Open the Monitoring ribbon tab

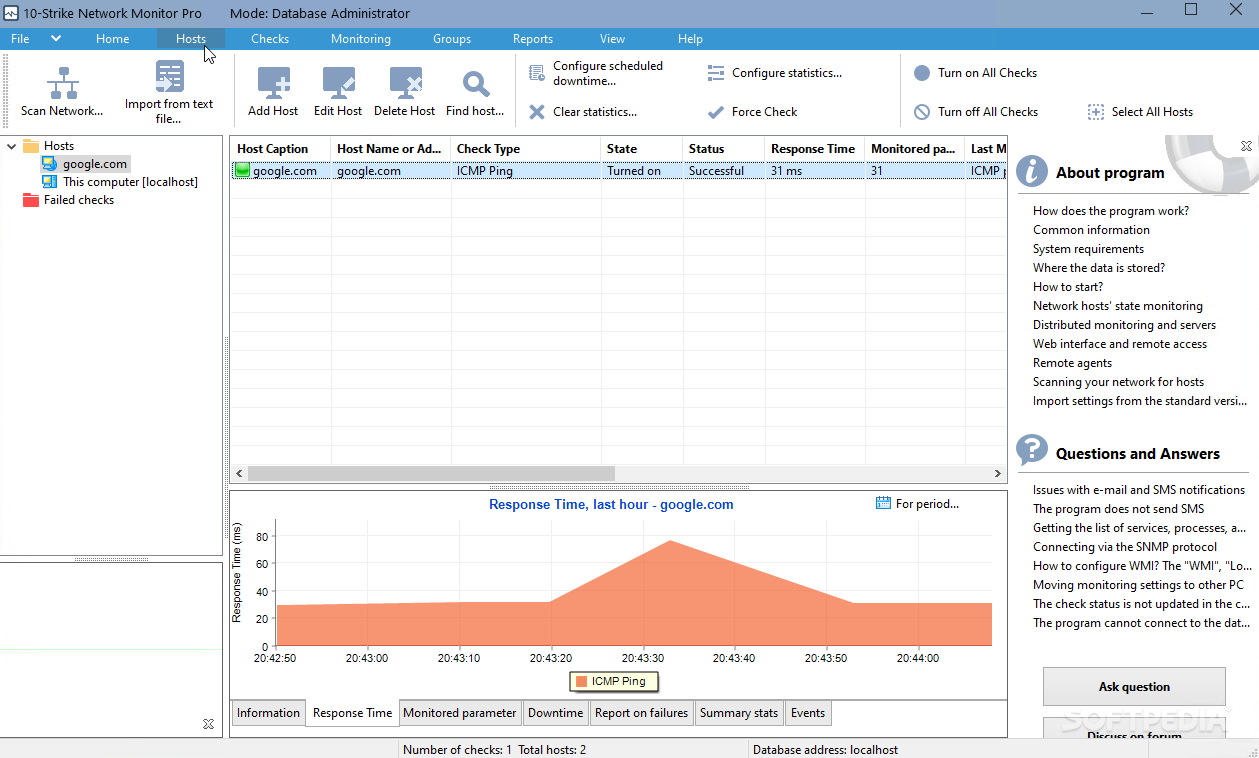coord(361,39)
